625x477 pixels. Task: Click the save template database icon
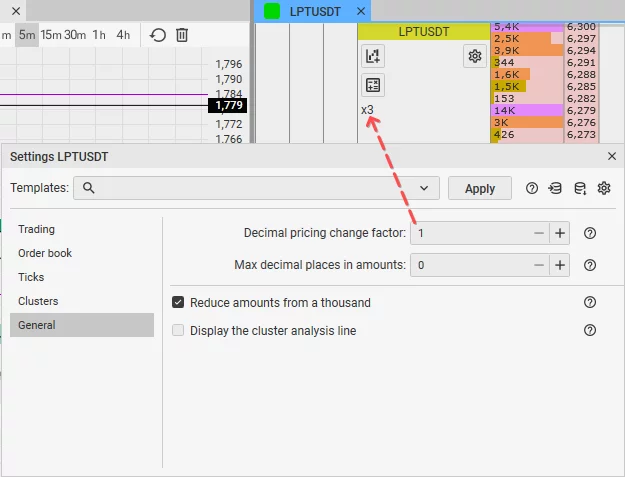click(x=580, y=188)
